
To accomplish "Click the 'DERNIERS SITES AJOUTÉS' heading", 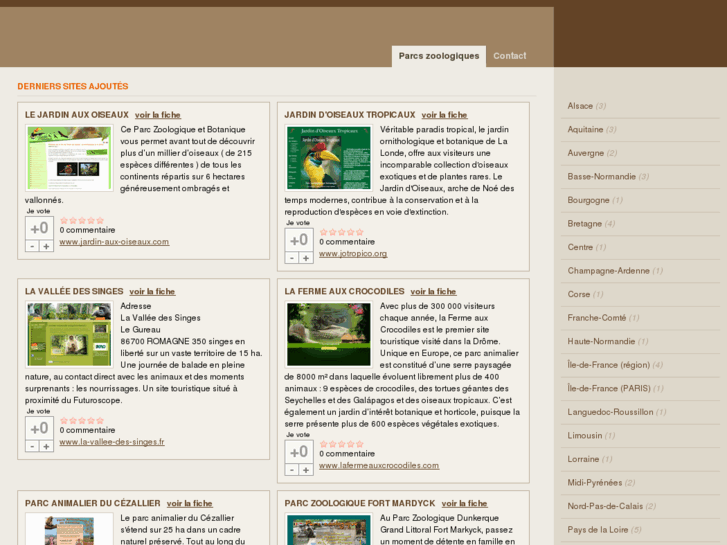I will point(73,86).
